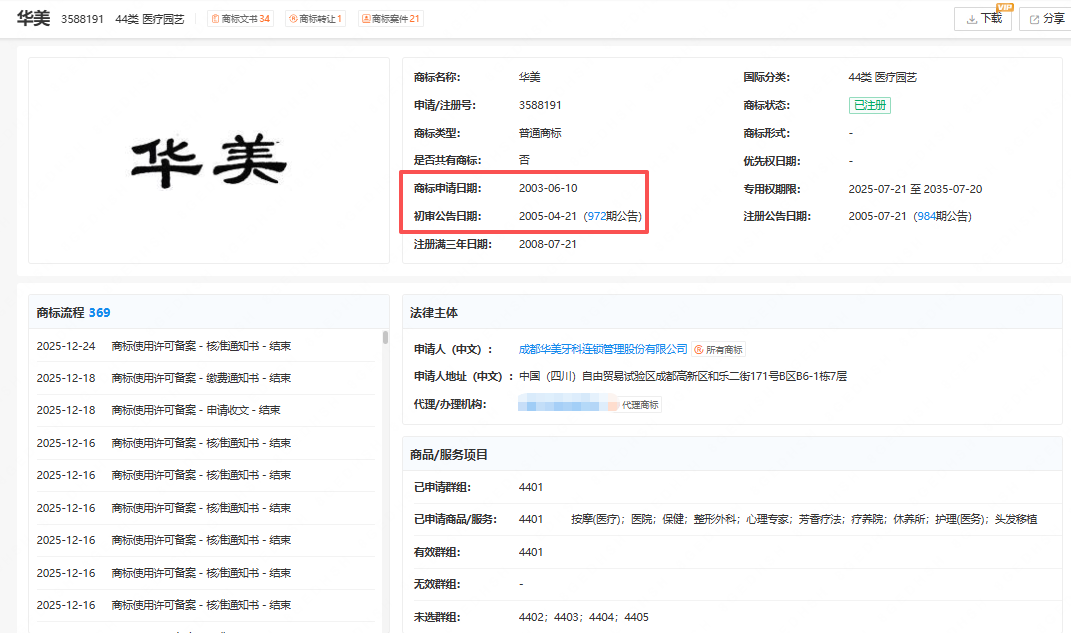
Task: Open the 商标文书 34 tag
Action: [240, 18]
